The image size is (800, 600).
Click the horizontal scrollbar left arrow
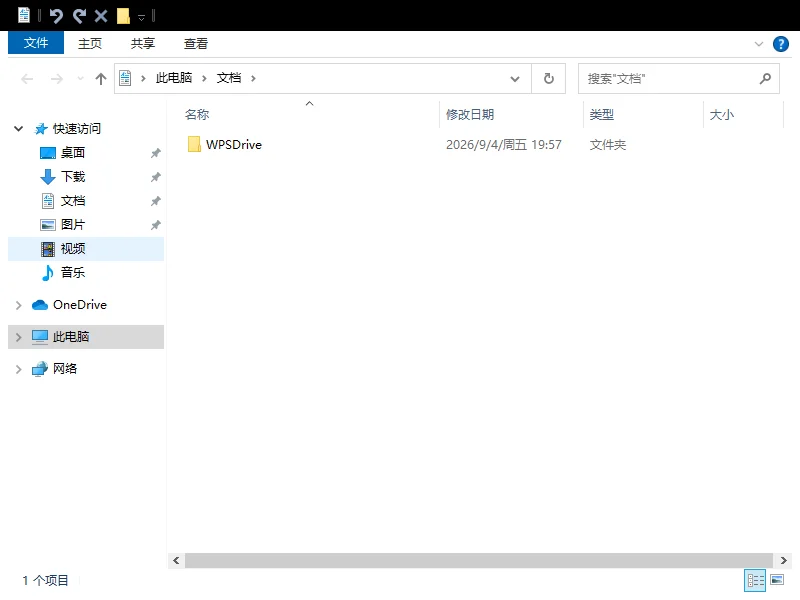coord(176,560)
